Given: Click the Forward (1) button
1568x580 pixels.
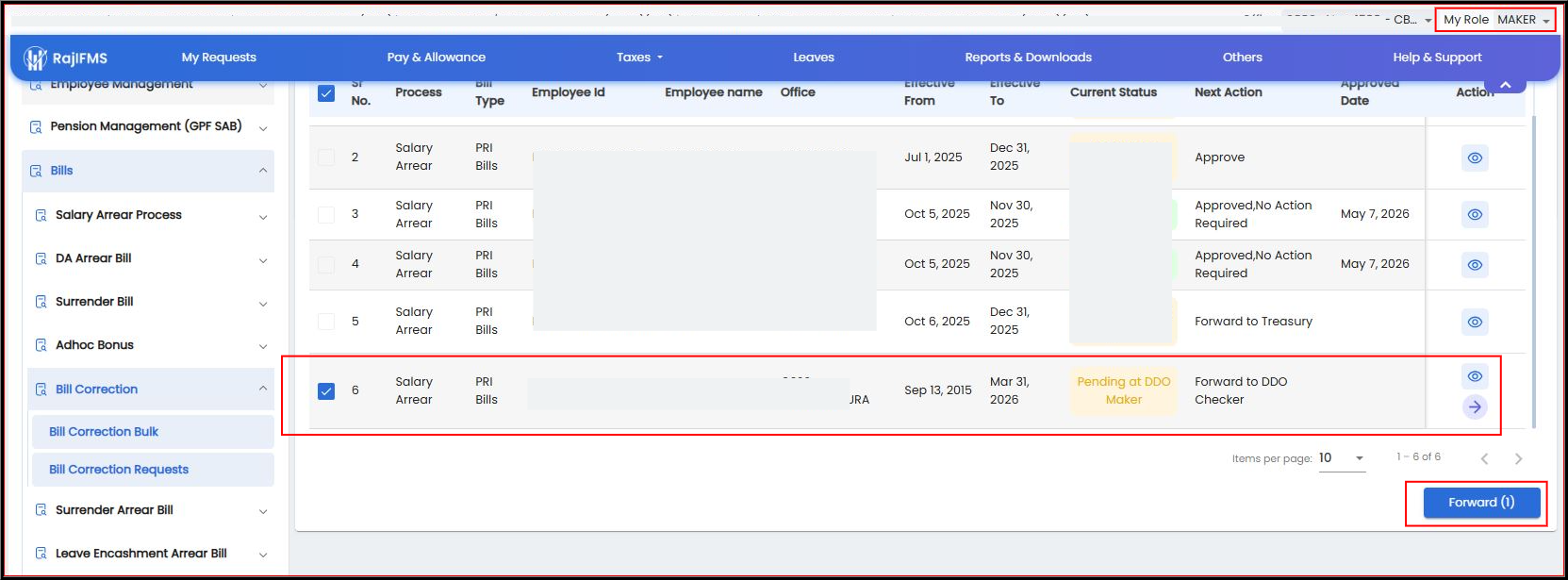Looking at the screenshot, I should (1481, 503).
